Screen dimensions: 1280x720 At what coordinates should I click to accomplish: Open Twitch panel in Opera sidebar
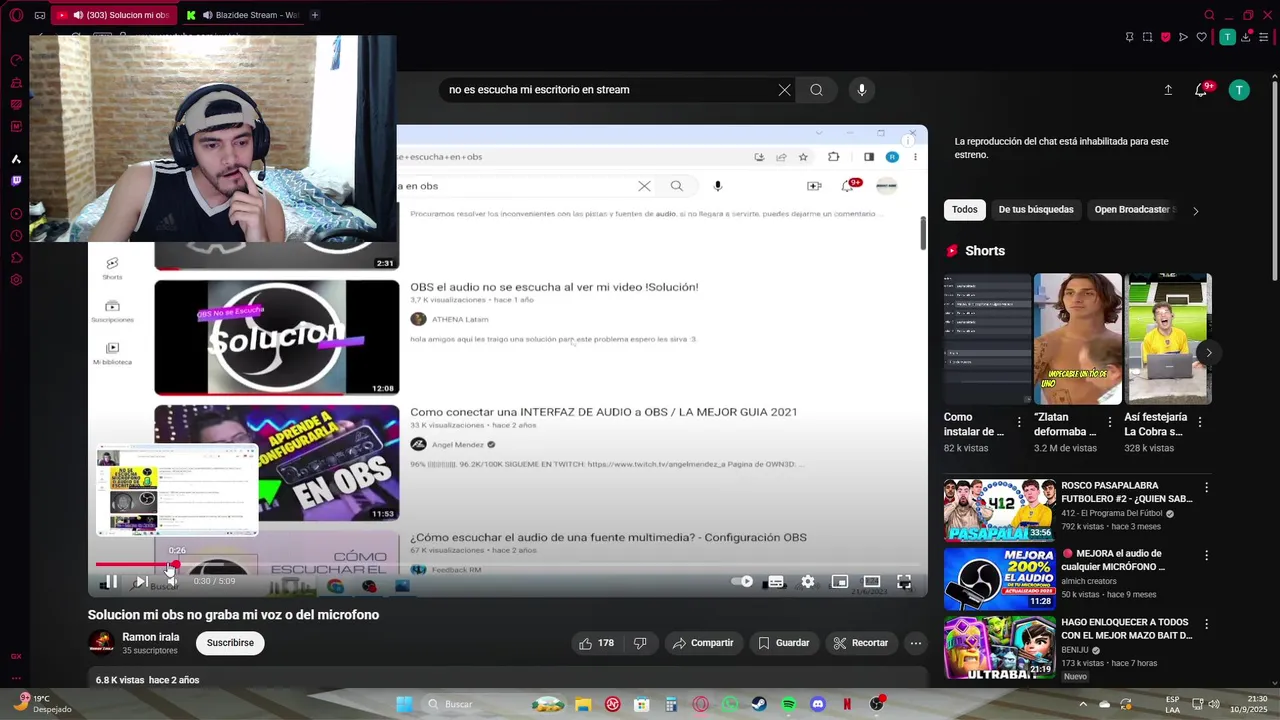click(16, 181)
